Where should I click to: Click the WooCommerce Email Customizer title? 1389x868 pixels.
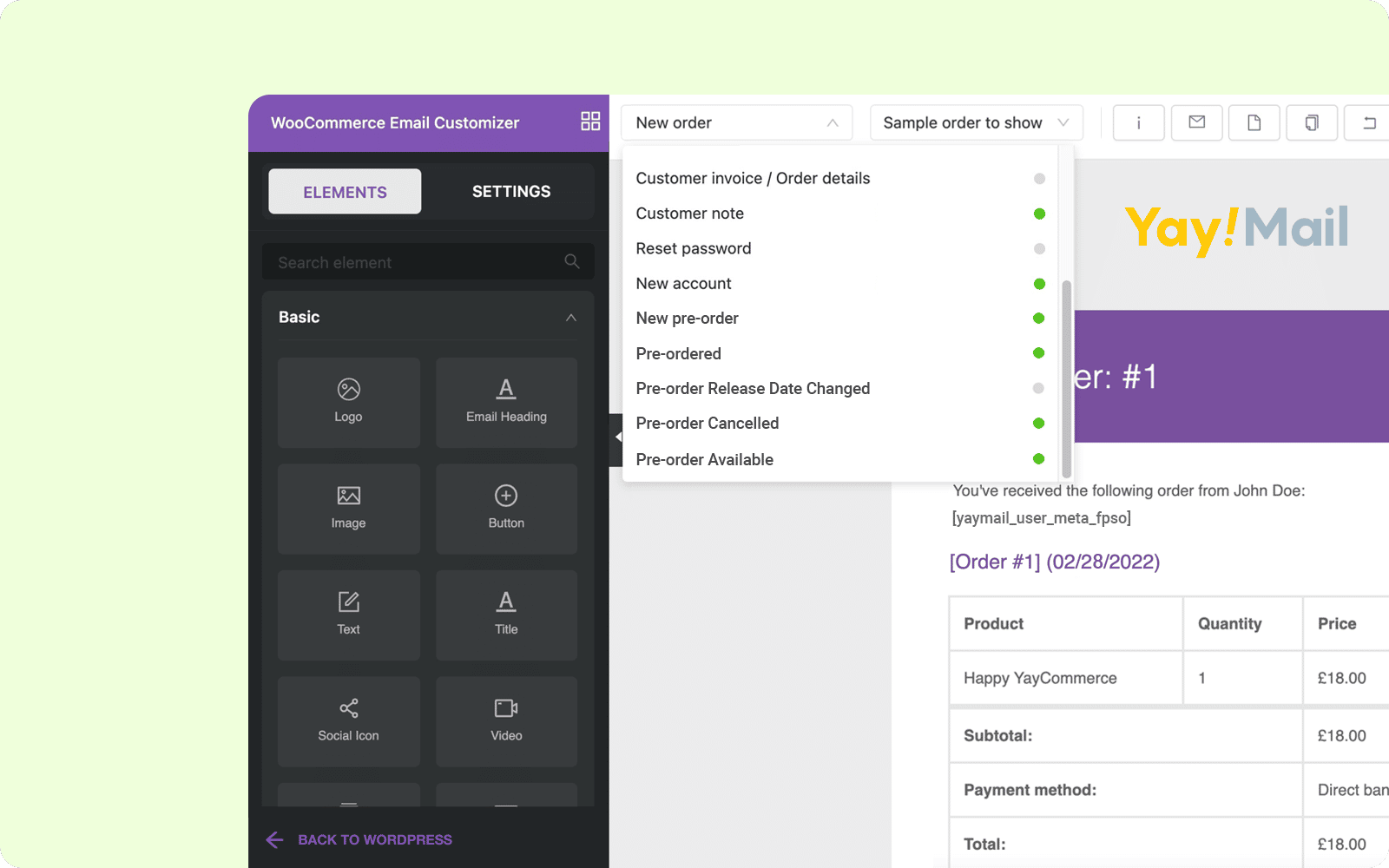(x=395, y=122)
